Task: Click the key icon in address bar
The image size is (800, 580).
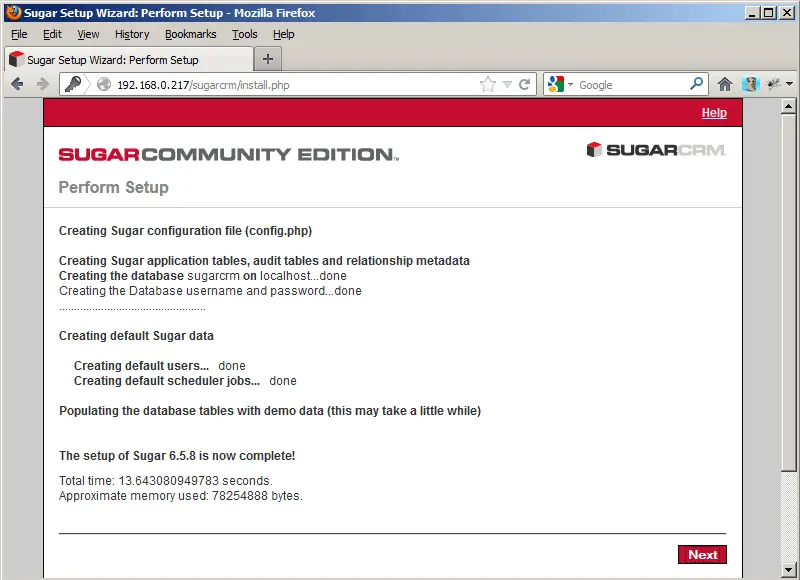Action: coord(73,84)
